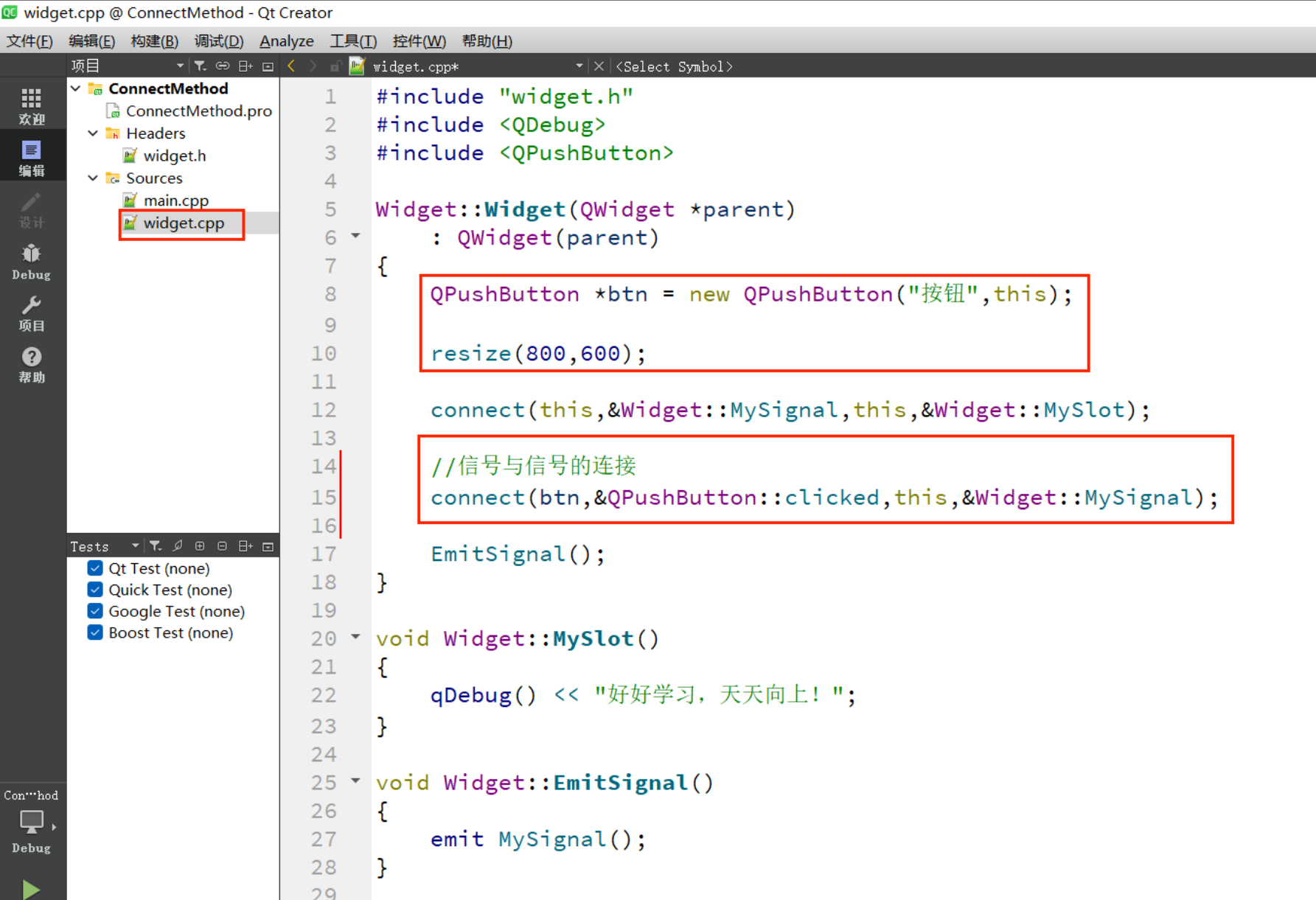The width and height of the screenshot is (1316, 900).
Task: Select widget.cpp in Sources
Action: 184,223
